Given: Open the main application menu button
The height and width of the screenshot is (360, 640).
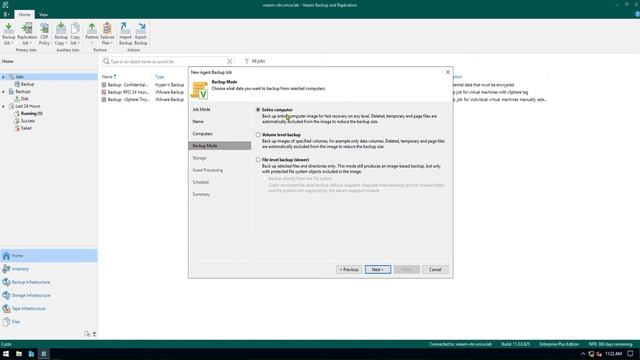Looking at the screenshot, I should (6, 14).
